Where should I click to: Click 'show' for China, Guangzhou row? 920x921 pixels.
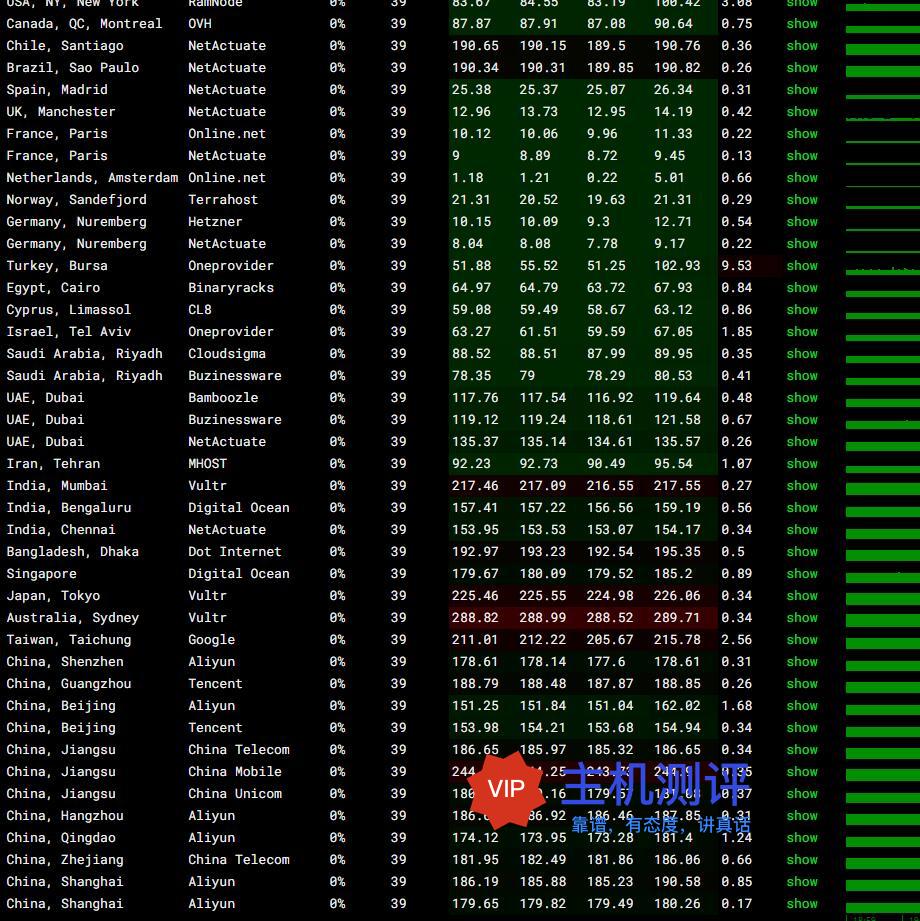coord(802,684)
